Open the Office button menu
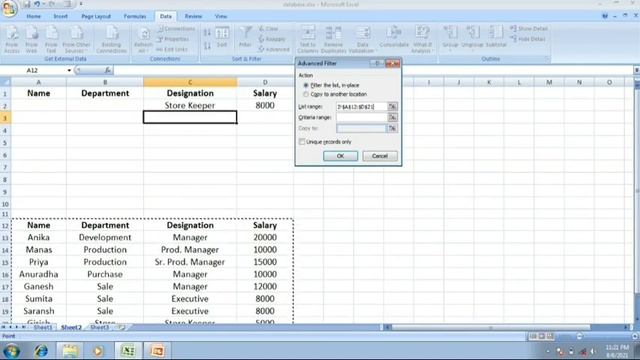This screenshot has width=640, height=360. tap(9, 8)
